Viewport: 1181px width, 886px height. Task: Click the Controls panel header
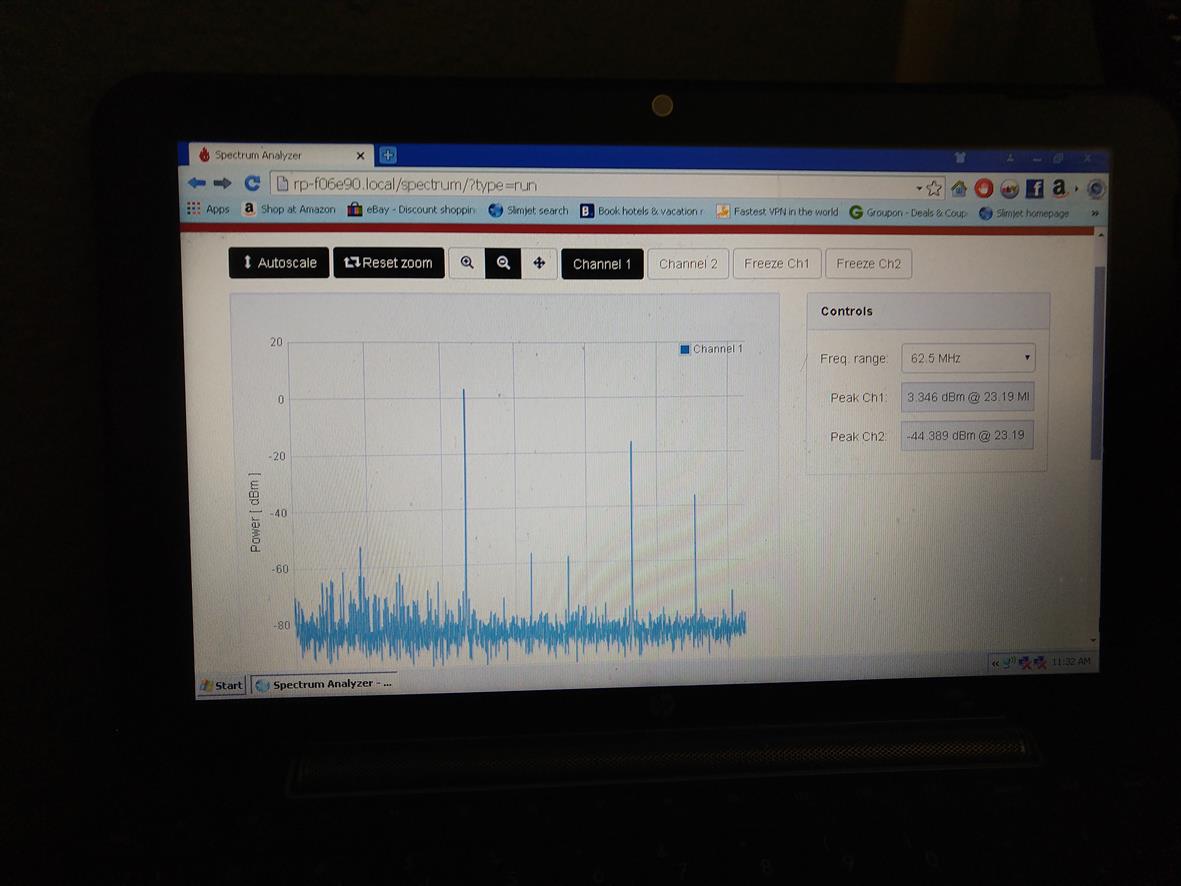928,311
